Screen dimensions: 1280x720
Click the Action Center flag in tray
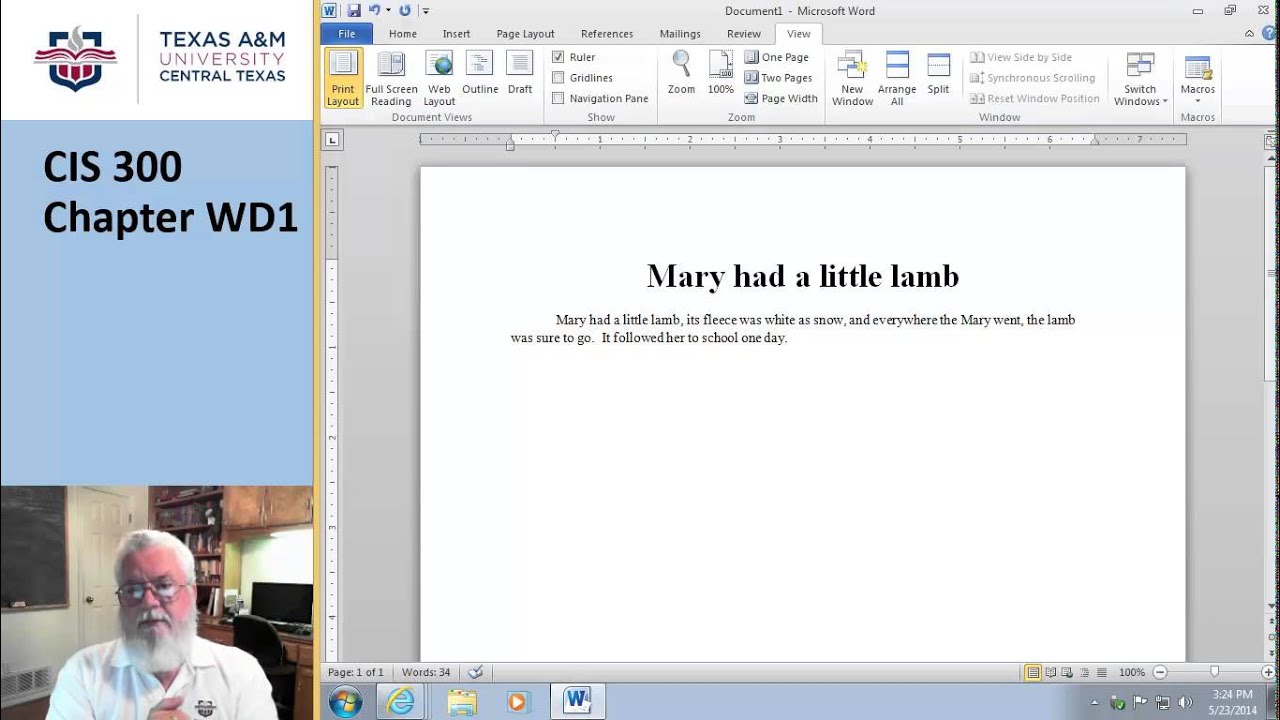click(1140, 702)
